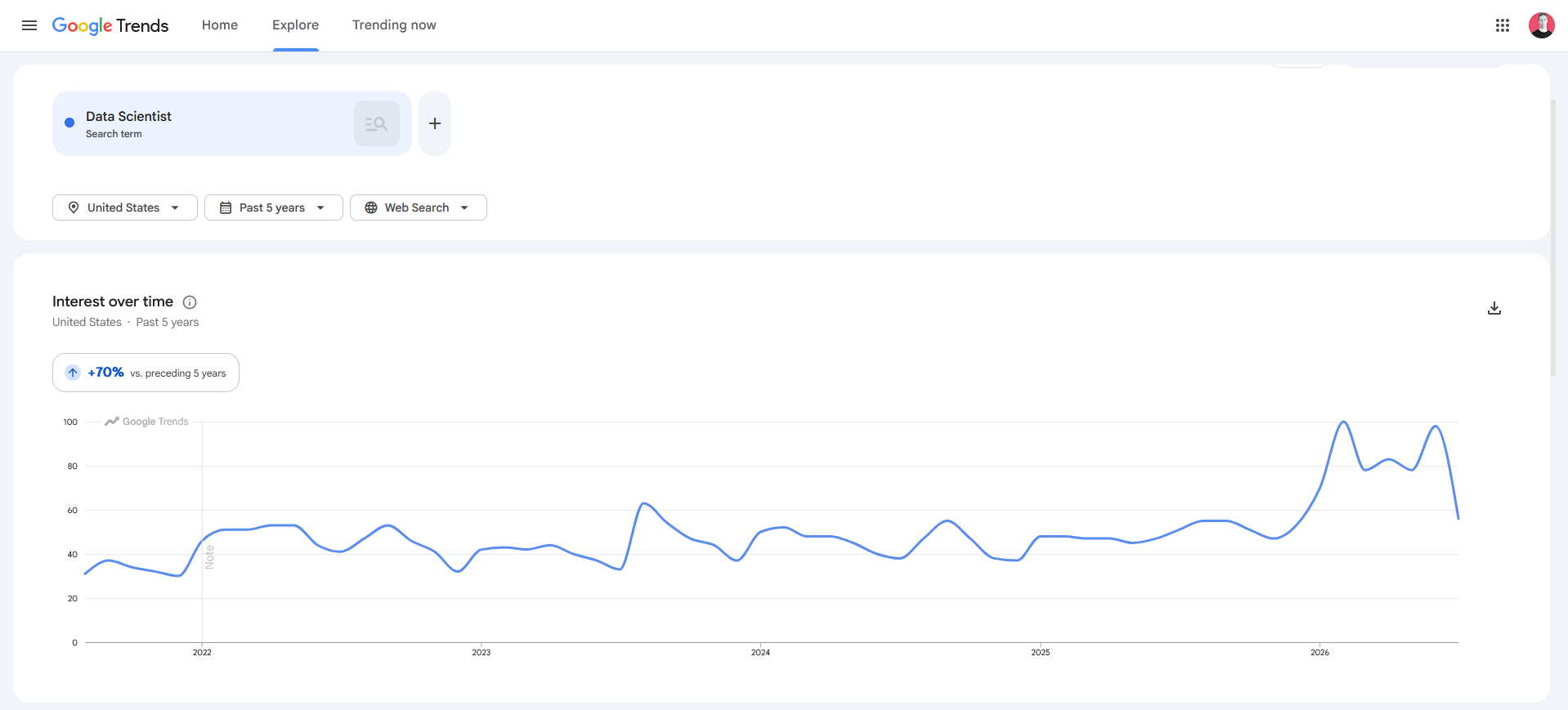
Task: Click the +70% vs. preceding 5 years badge
Action: [146, 373]
